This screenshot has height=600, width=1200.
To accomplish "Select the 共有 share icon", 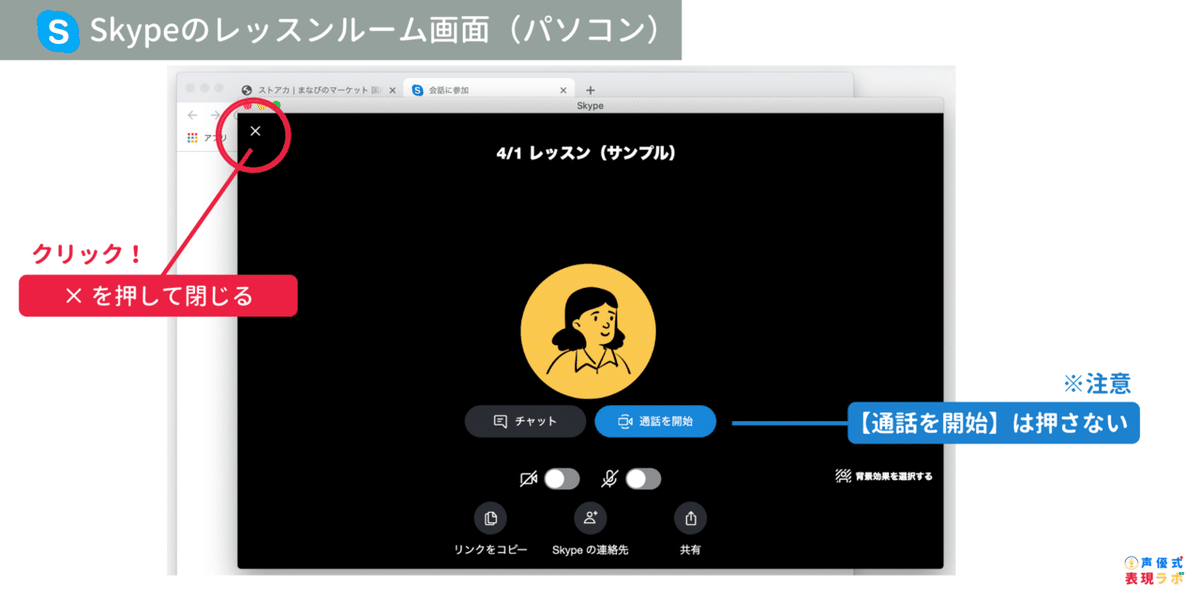I will [x=690, y=518].
